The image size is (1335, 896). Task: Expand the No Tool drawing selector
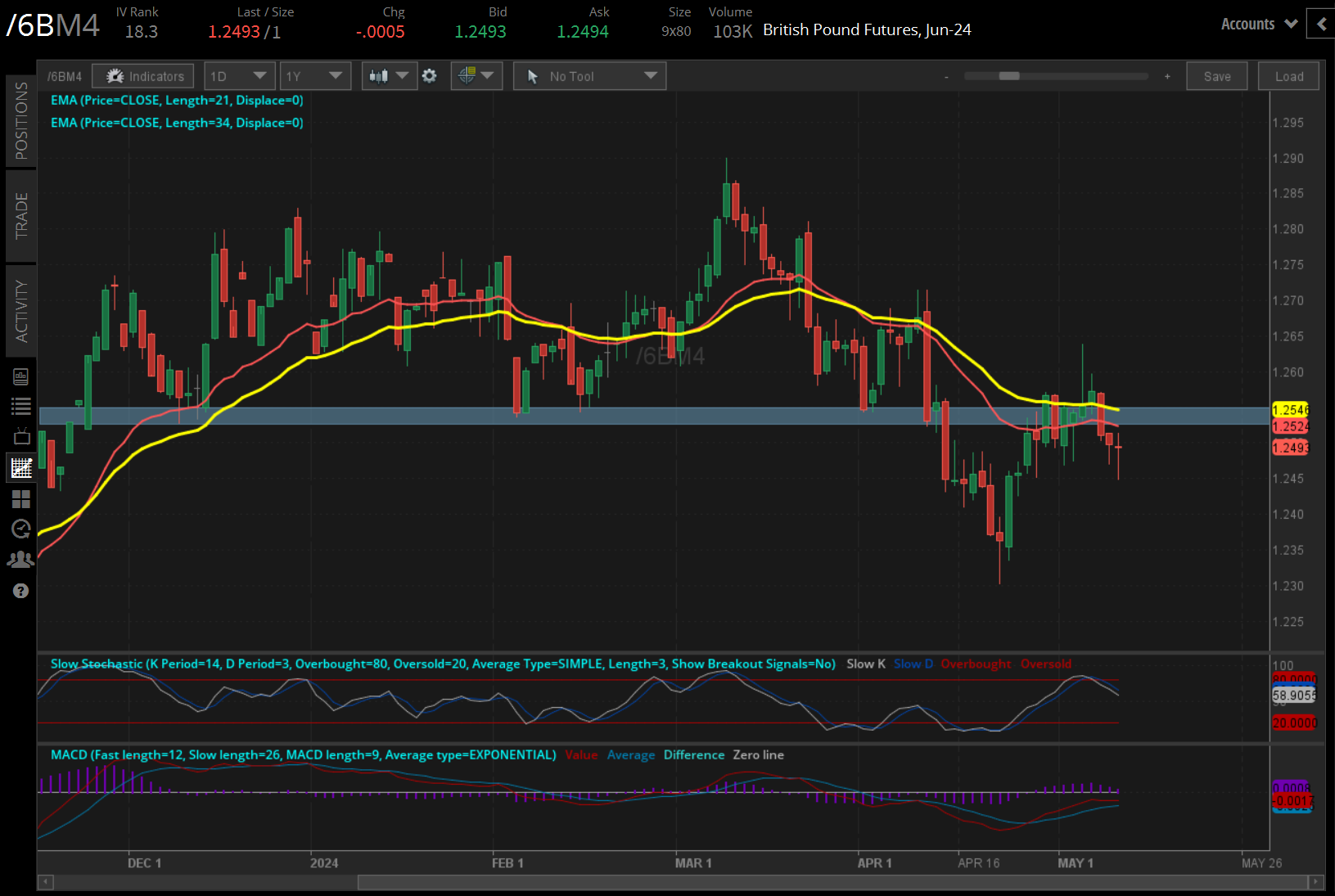(x=589, y=76)
